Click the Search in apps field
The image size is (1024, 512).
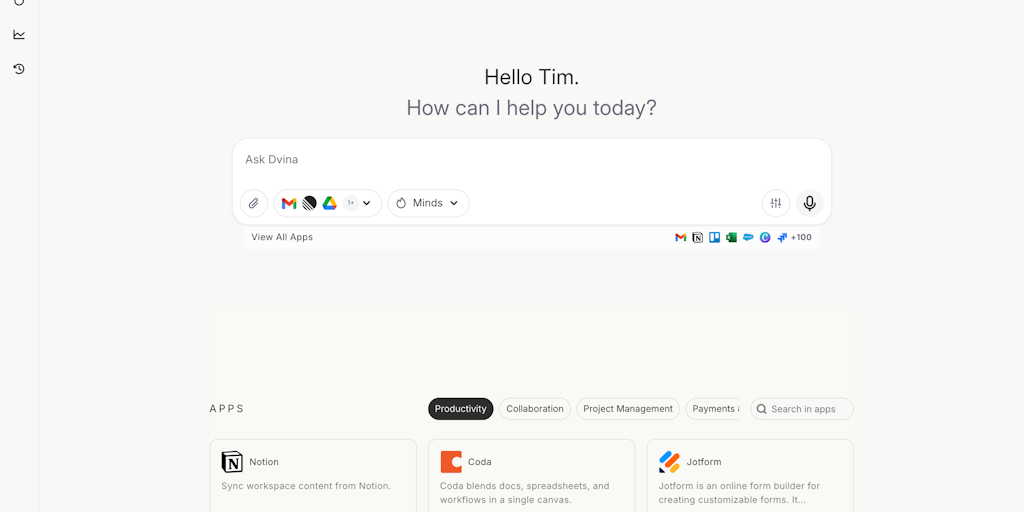click(802, 409)
